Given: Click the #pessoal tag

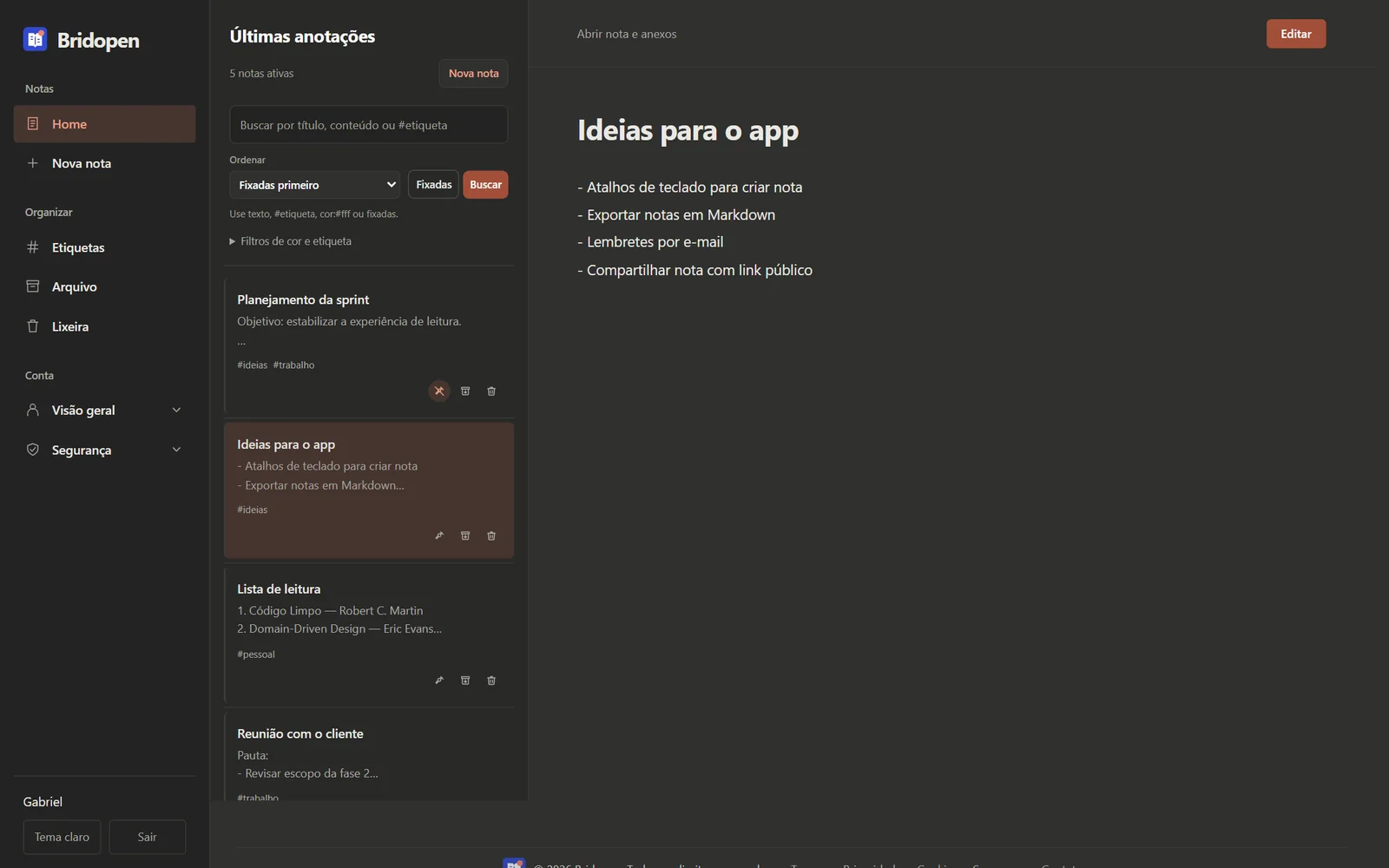Looking at the screenshot, I should tap(256, 654).
